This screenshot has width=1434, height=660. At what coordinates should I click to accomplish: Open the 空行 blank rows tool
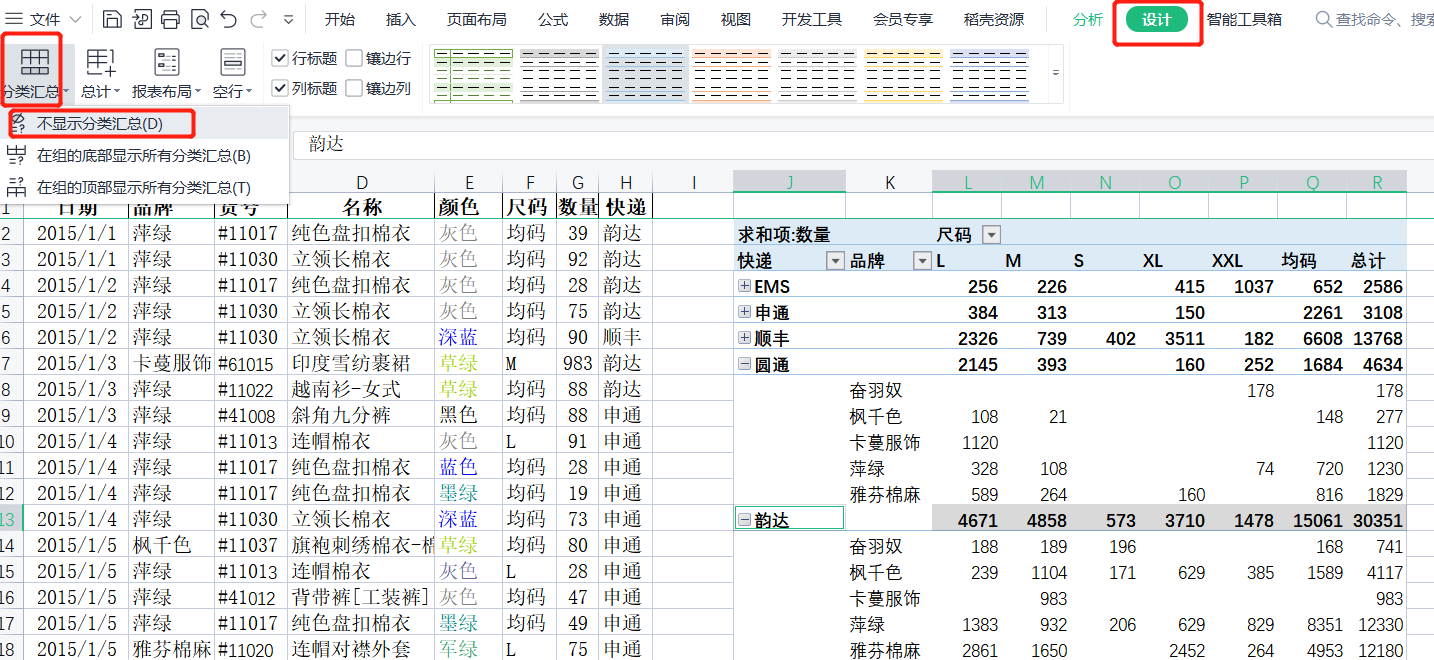(x=232, y=73)
